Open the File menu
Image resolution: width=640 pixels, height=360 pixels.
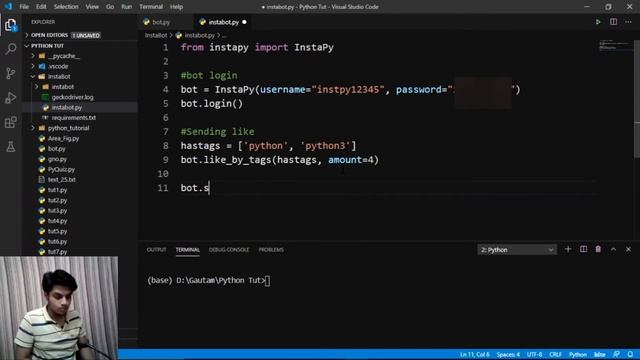(x=24, y=7)
